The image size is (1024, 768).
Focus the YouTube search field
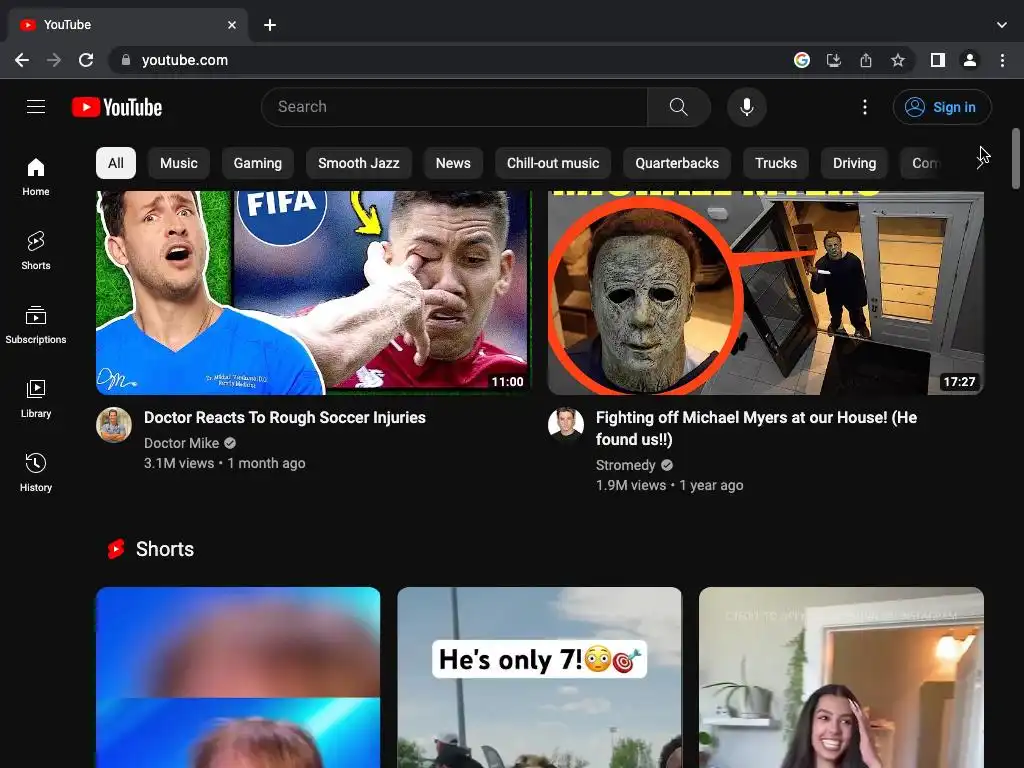(454, 107)
